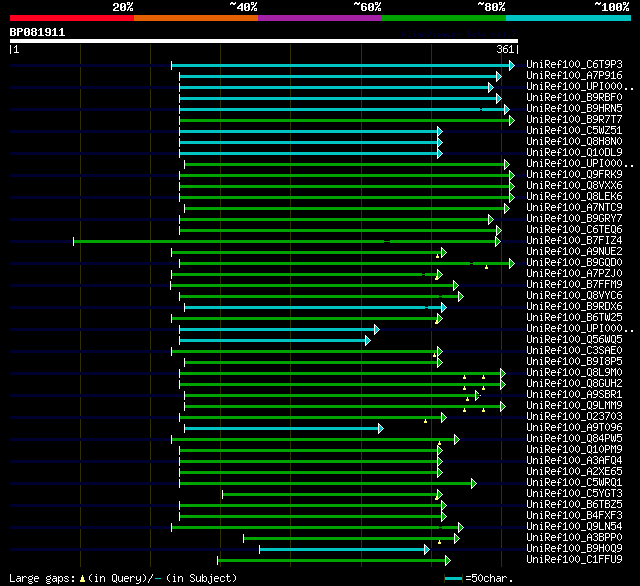Click the UniRef100_A9SBR1 label
640x586 pixels.
tap(574, 395)
